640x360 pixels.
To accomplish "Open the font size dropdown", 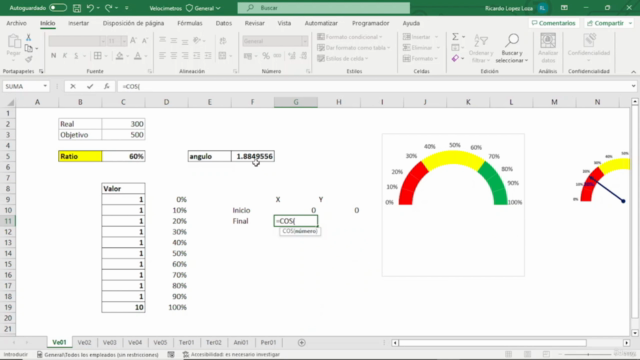I will 123,41.
